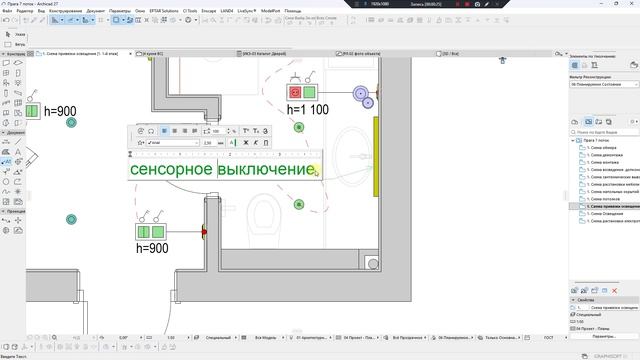Toggle the guide lines button in the top toolbar

(55, 20)
